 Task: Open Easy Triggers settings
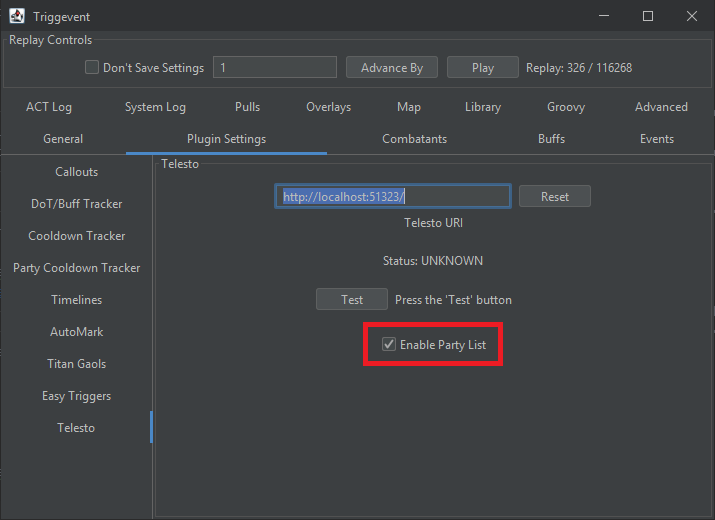pos(76,395)
